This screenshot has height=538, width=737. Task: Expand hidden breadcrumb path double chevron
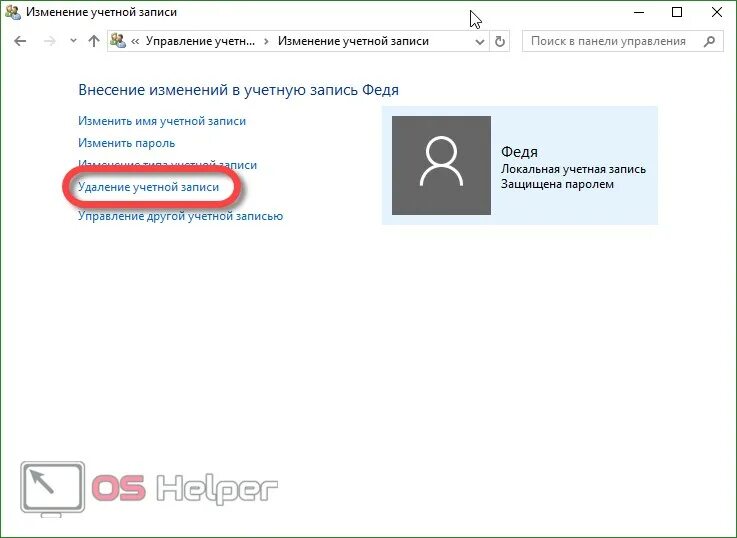click(135, 41)
